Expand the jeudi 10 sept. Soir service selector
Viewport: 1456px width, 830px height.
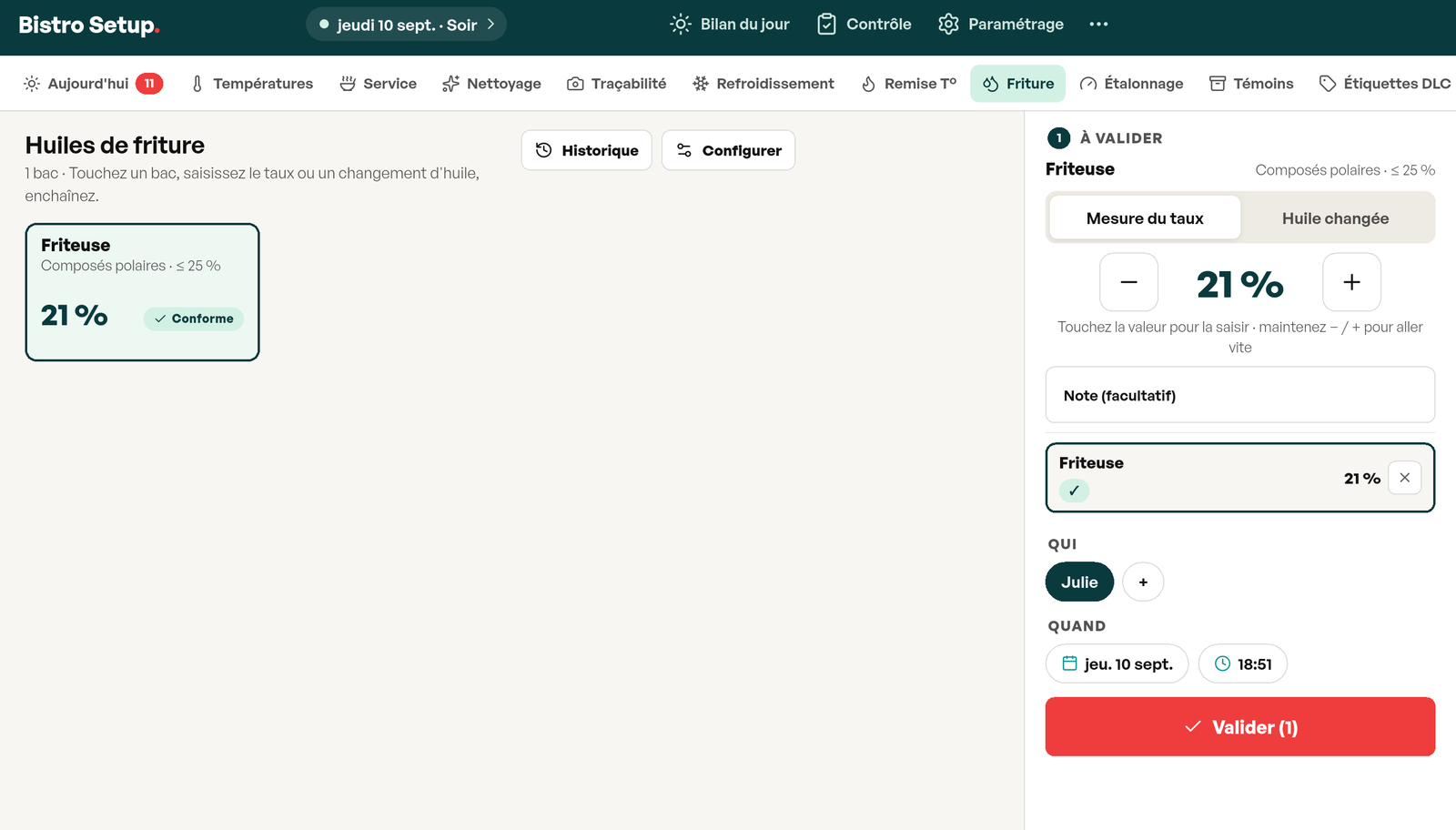tap(406, 25)
